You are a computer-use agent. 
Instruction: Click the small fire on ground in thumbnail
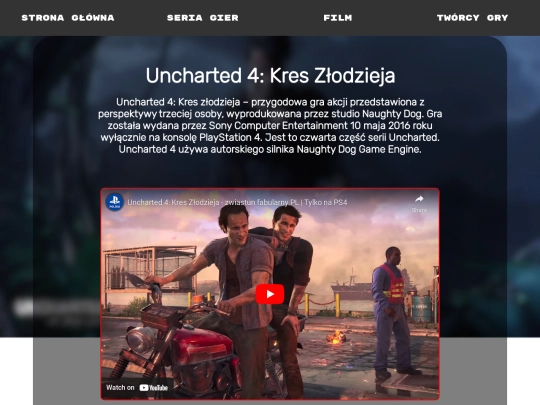336,338
